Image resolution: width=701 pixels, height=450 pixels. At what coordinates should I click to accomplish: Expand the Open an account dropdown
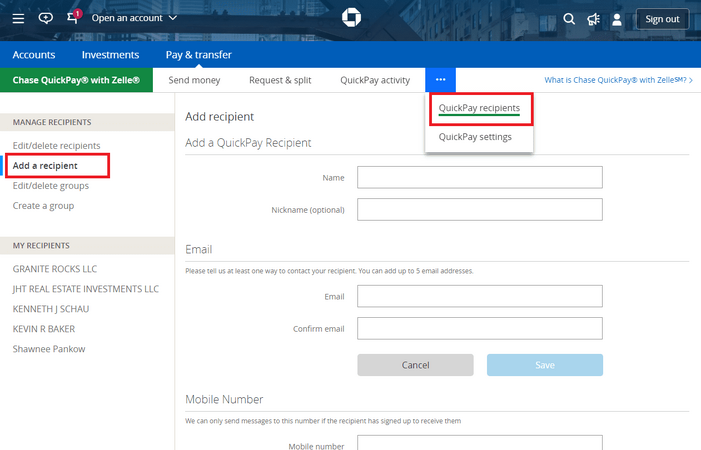point(134,18)
